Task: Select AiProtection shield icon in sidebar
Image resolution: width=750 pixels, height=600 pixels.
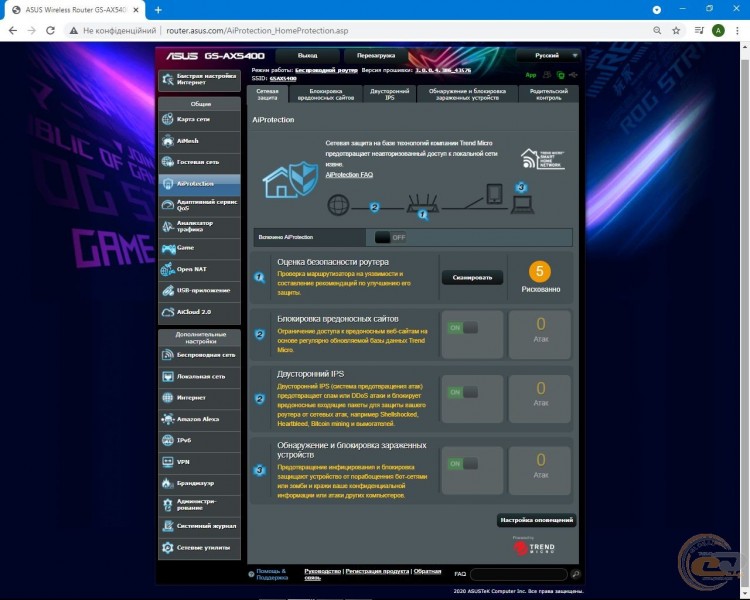Action: [x=167, y=184]
